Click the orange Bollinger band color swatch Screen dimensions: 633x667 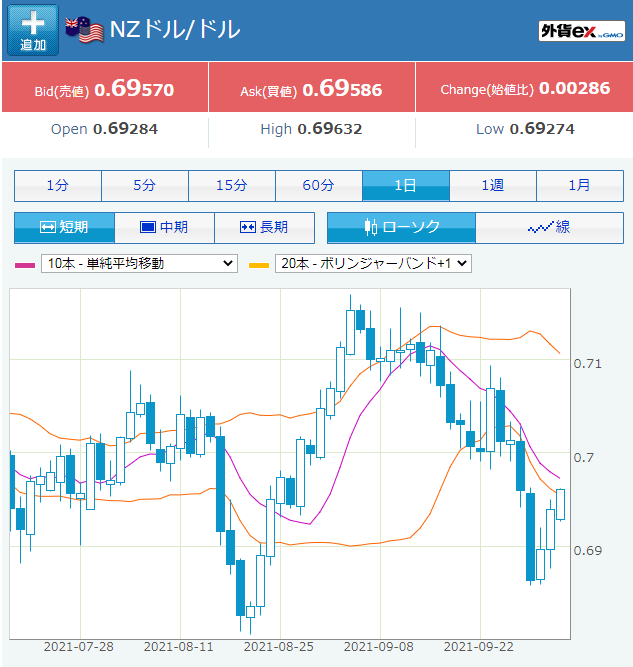click(259, 265)
